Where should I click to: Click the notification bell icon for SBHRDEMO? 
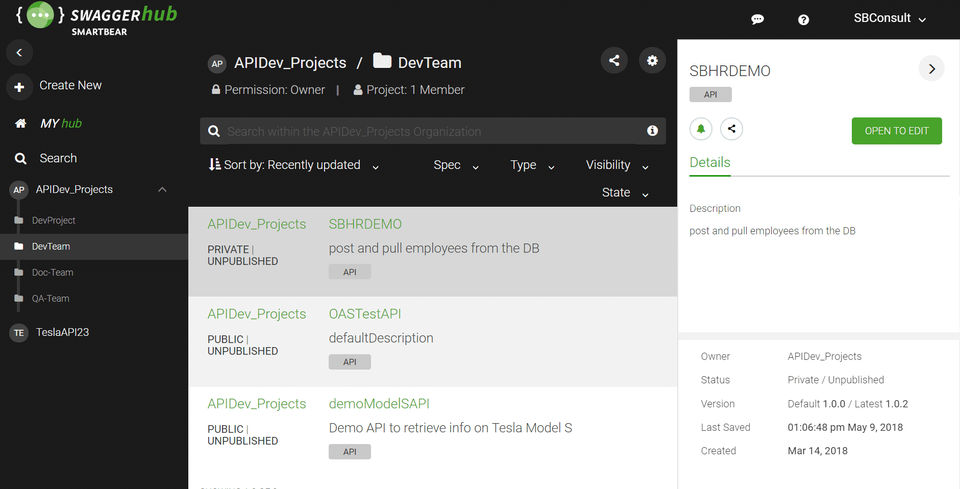701,129
